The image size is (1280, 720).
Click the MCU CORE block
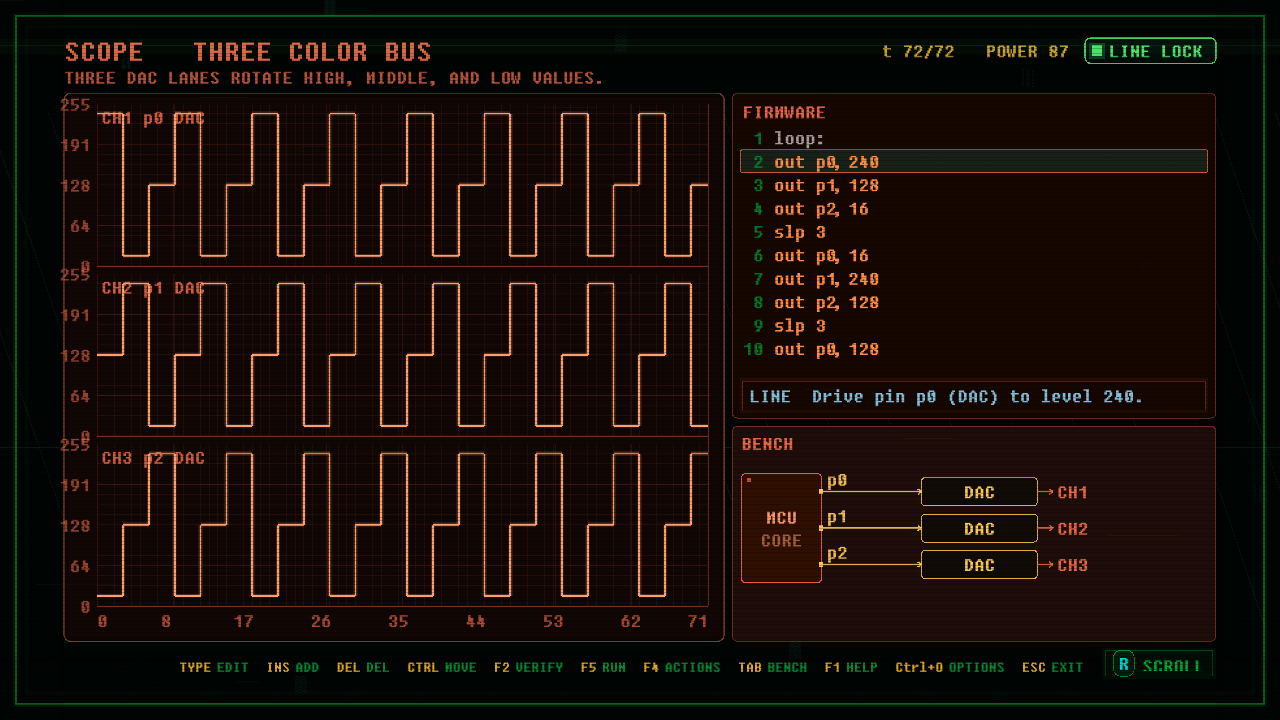[781, 528]
